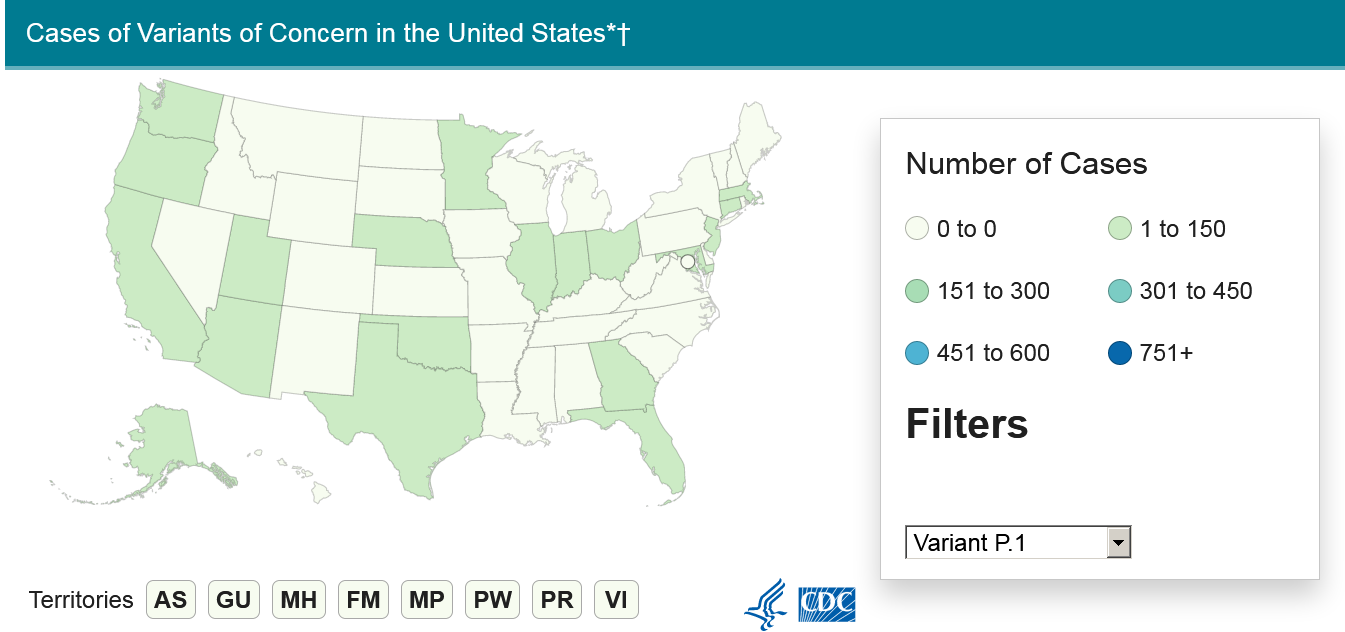Select the FM territory button
The width and height of the screenshot is (1345, 632).
[x=363, y=600]
